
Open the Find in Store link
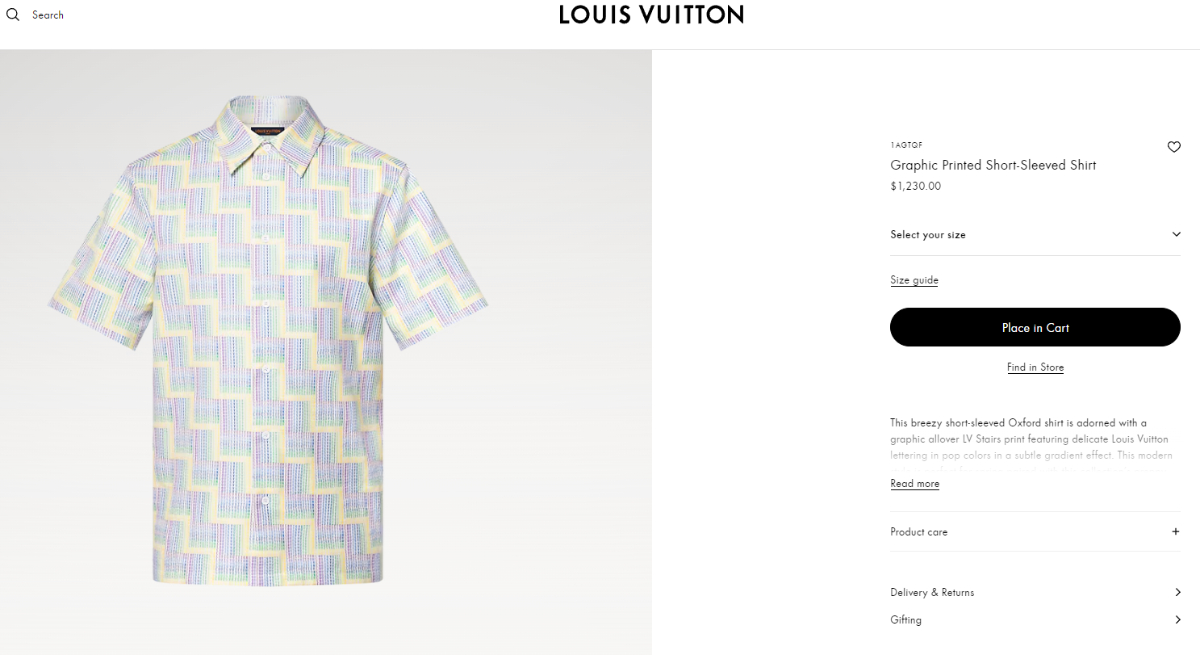[1035, 368]
